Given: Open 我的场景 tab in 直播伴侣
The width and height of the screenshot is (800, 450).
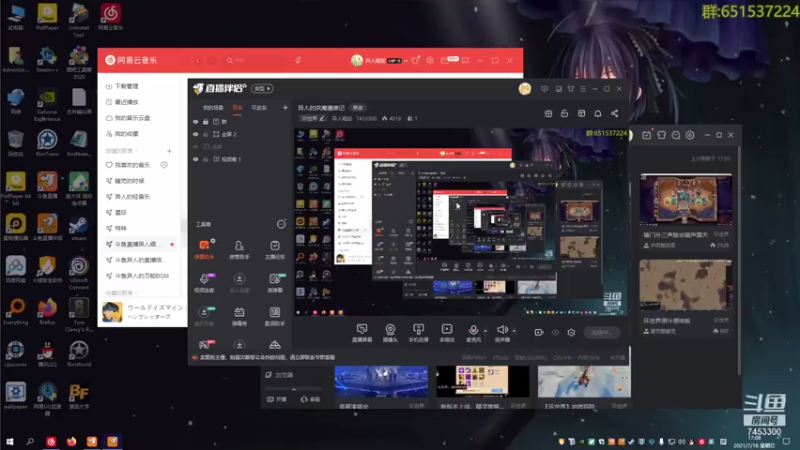Looking at the screenshot, I should [213, 108].
